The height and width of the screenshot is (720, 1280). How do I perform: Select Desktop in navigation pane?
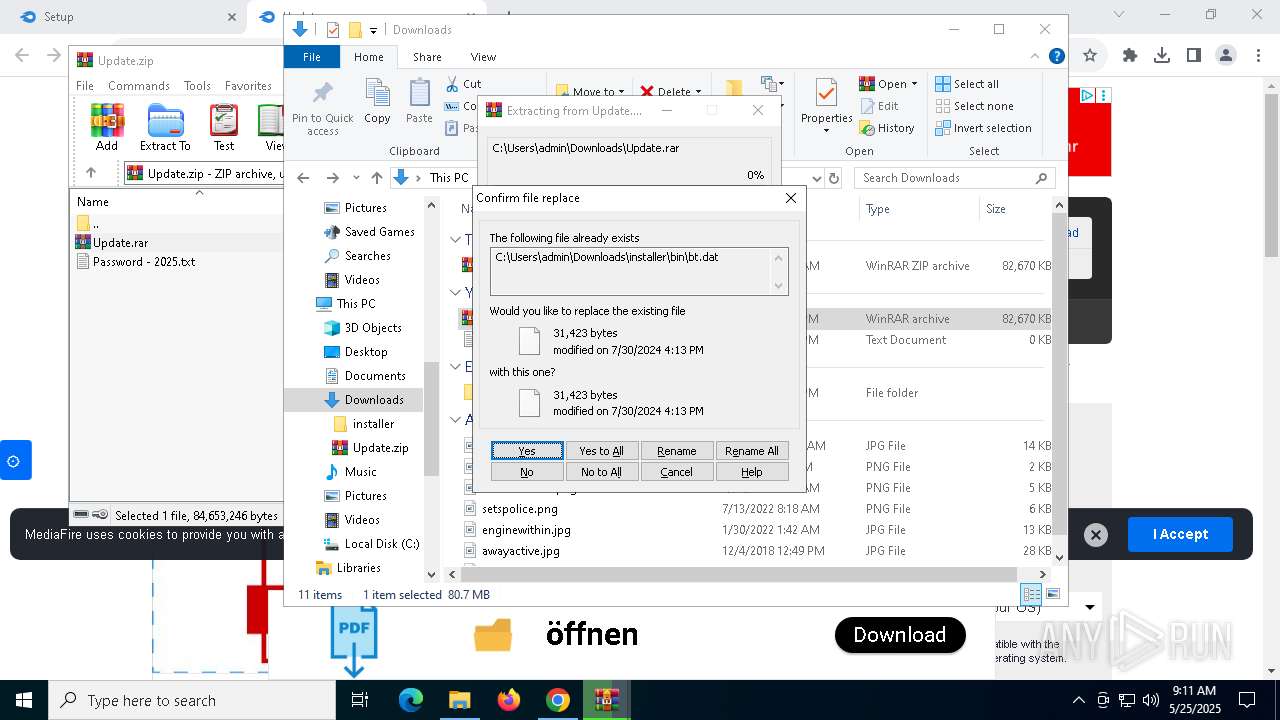point(355,352)
